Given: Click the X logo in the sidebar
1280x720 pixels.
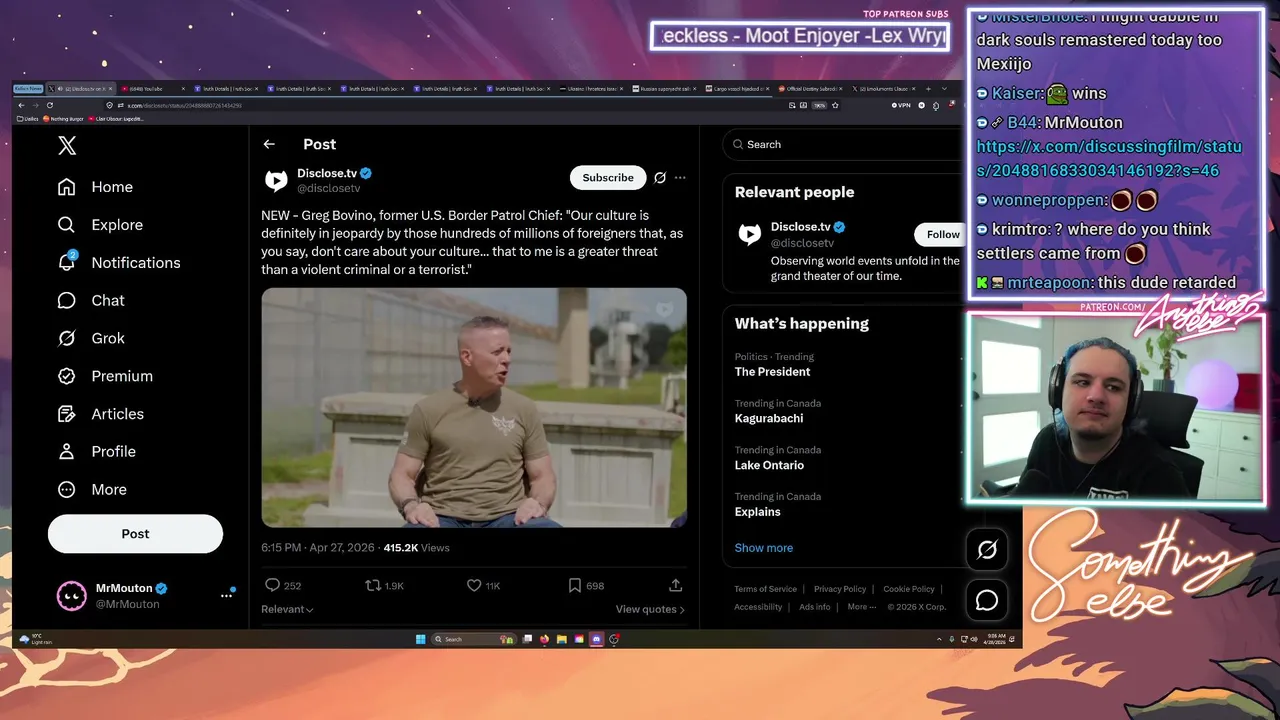Looking at the screenshot, I should coord(67,146).
